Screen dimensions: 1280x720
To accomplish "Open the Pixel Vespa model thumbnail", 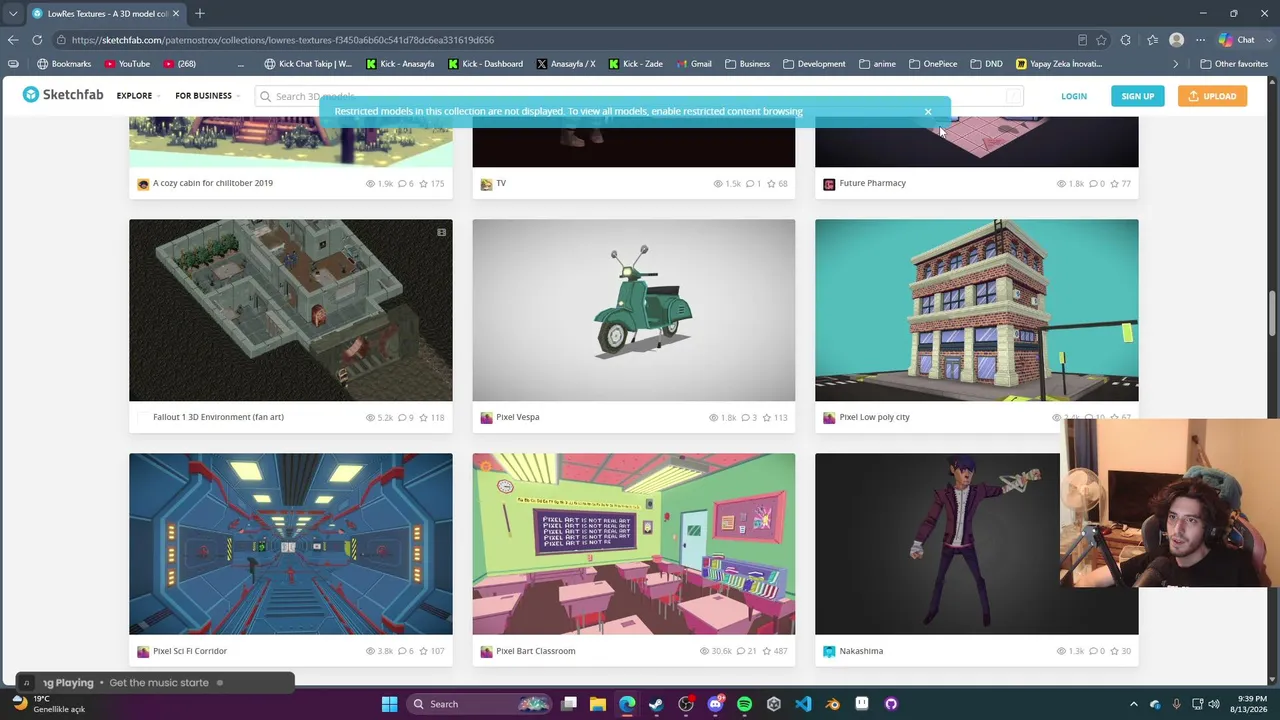I will click(634, 310).
